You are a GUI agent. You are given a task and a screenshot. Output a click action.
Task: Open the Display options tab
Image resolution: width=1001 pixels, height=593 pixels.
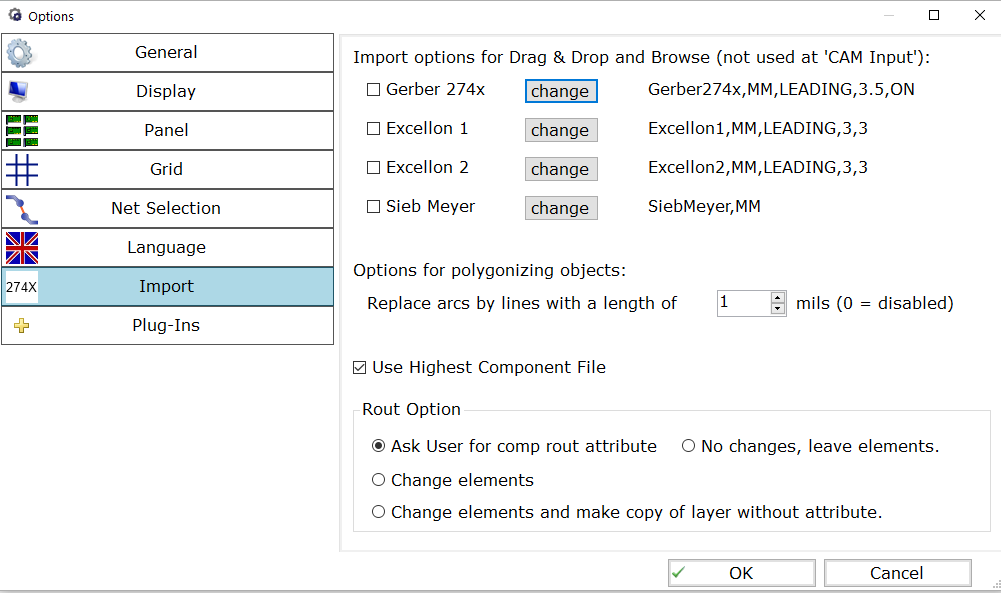(167, 92)
